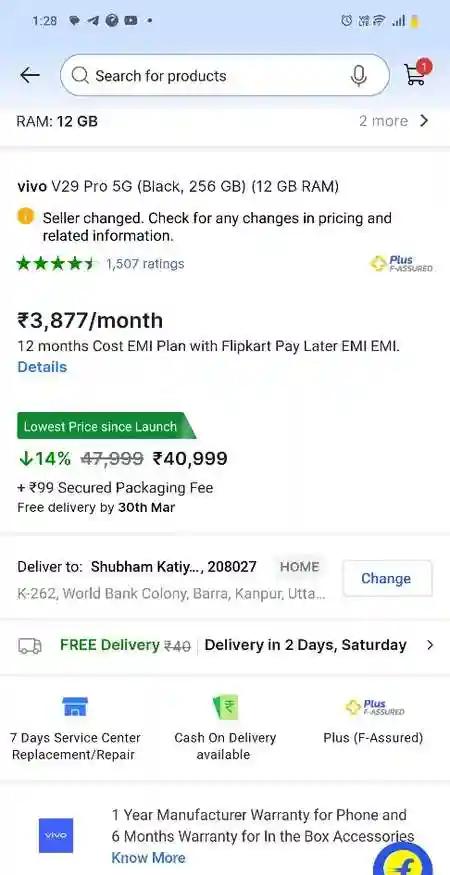Tap the microphone voice search icon
The height and width of the screenshot is (875, 450).
[x=359, y=76]
